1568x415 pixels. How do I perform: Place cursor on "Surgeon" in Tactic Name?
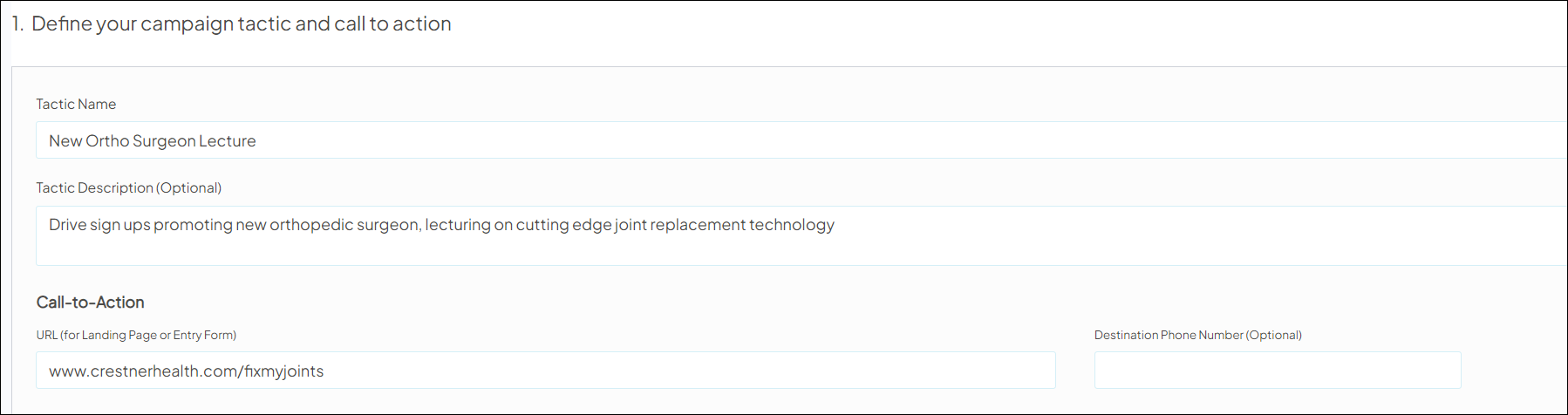tap(164, 140)
